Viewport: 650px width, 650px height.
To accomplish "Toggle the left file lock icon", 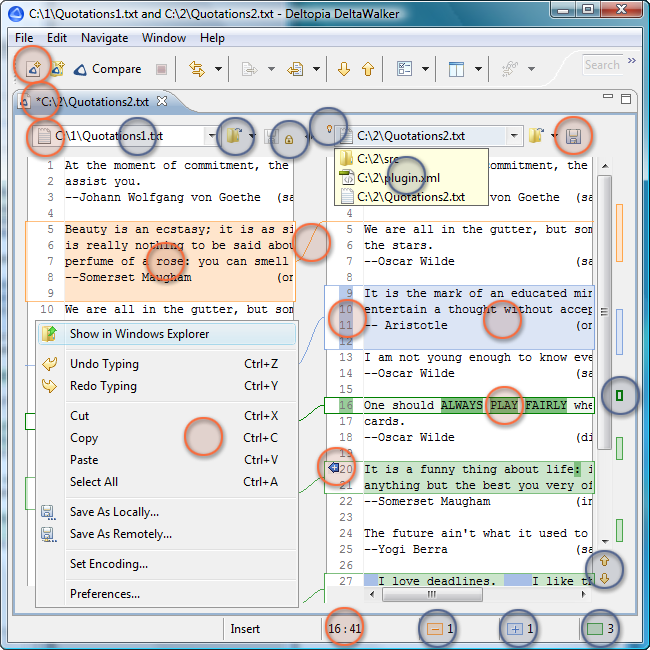I will (x=289, y=139).
